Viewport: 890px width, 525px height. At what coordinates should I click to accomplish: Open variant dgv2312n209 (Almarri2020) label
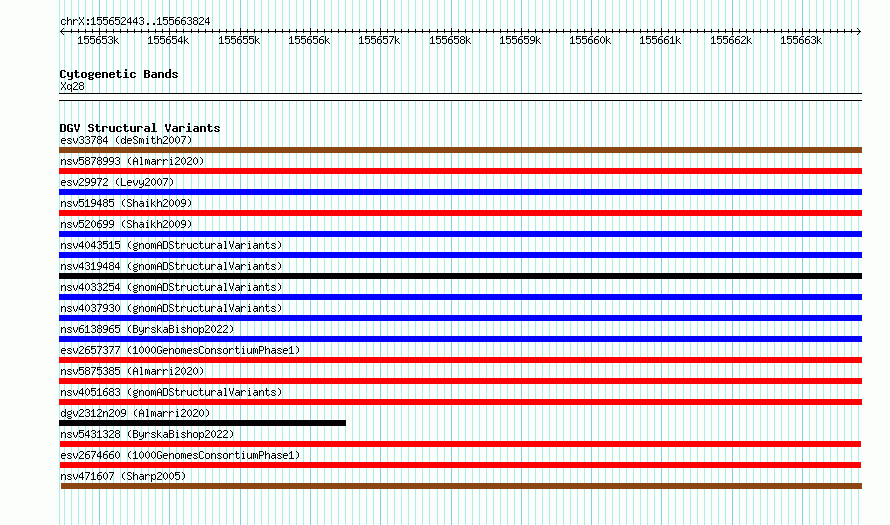(x=135, y=413)
